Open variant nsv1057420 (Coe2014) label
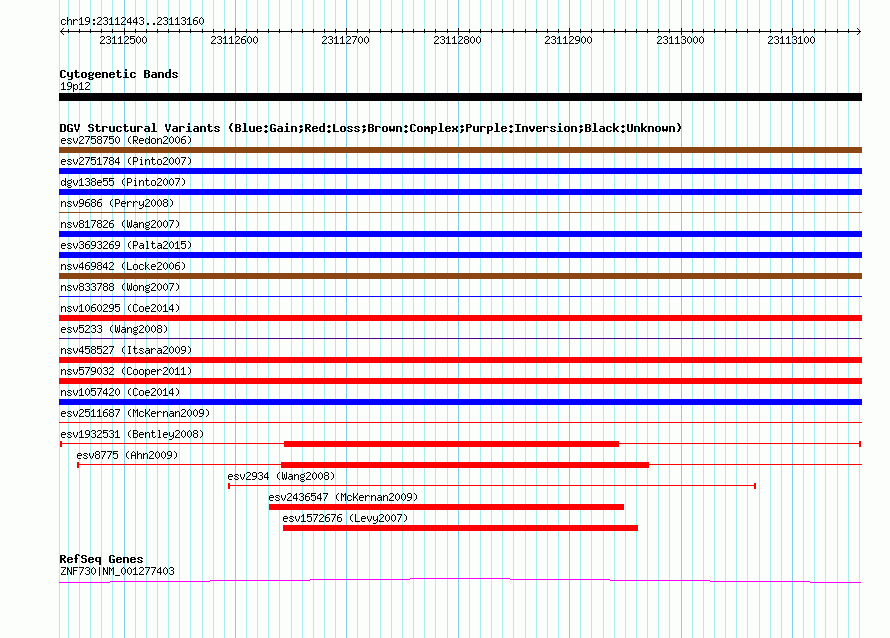Image resolution: width=890 pixels, height=638 pixels. tap(120, 392)
